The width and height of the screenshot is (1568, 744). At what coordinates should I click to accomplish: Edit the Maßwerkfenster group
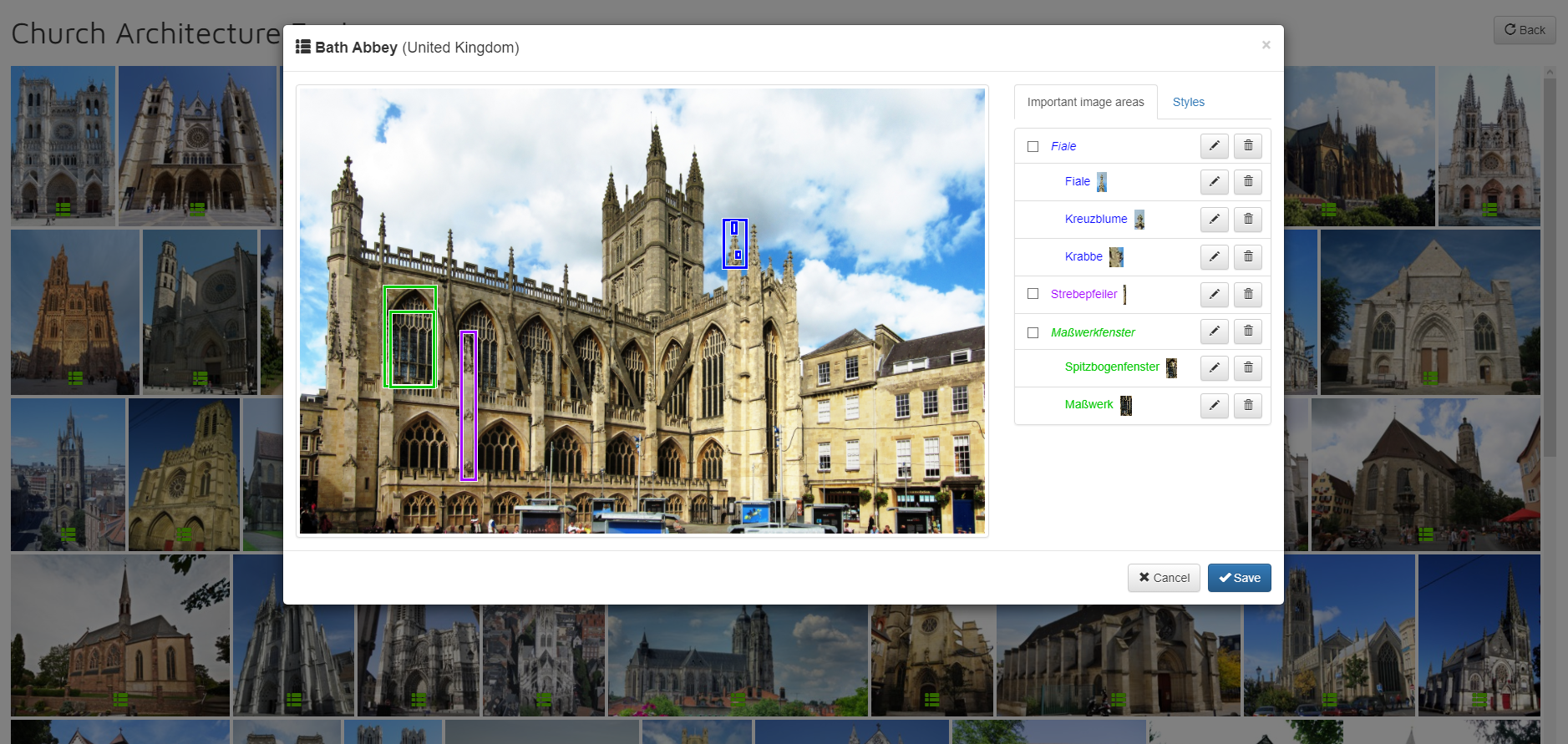(x=1214, y=332)
